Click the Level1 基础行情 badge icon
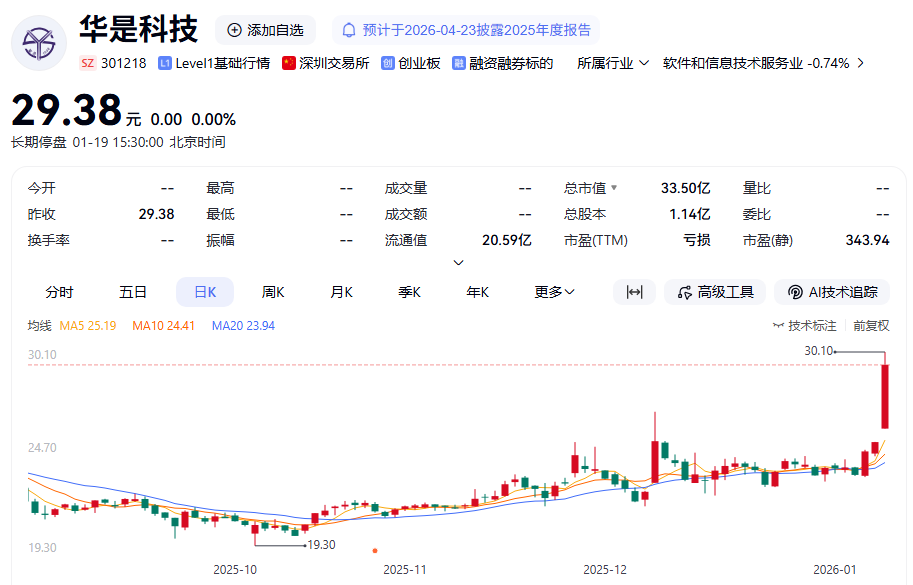The height and width of the screenshot is (585, 913). coord(165,63)
